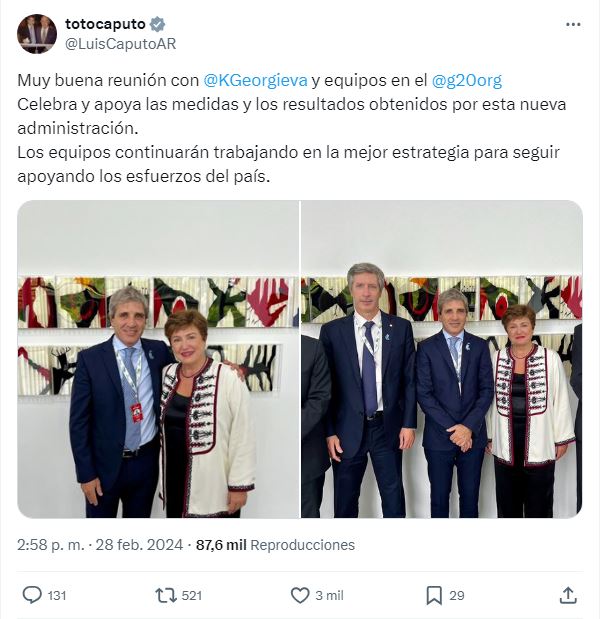The image size is (603, 619).
Task: Open the @g20org mention link
Action: coord(467,80)
